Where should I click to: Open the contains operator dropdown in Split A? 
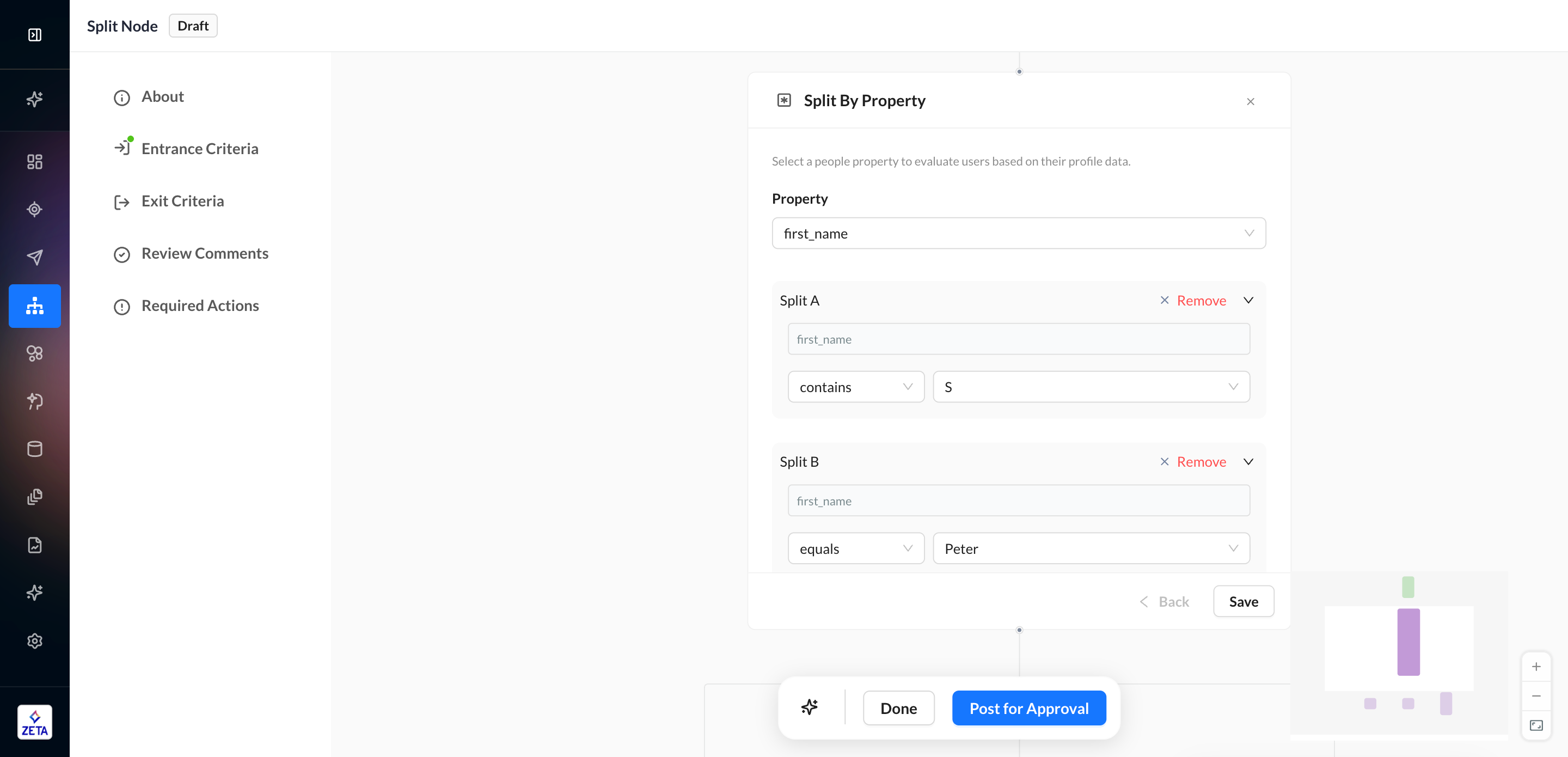(x=855, y=387)
